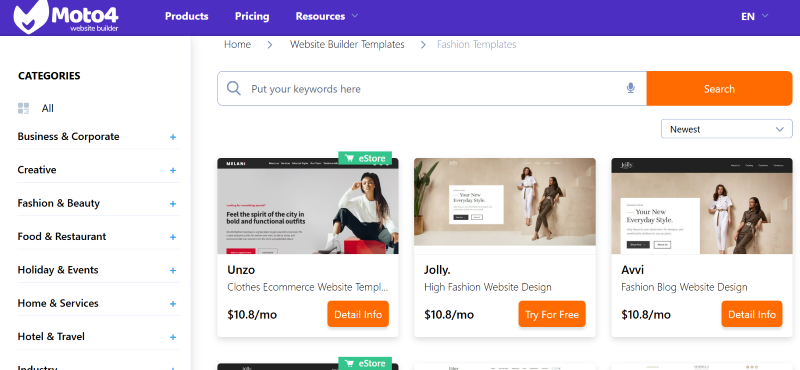The image size is (800, 370).
Task: Click the Moto4 website builder logo
Action: click(66, 16)
